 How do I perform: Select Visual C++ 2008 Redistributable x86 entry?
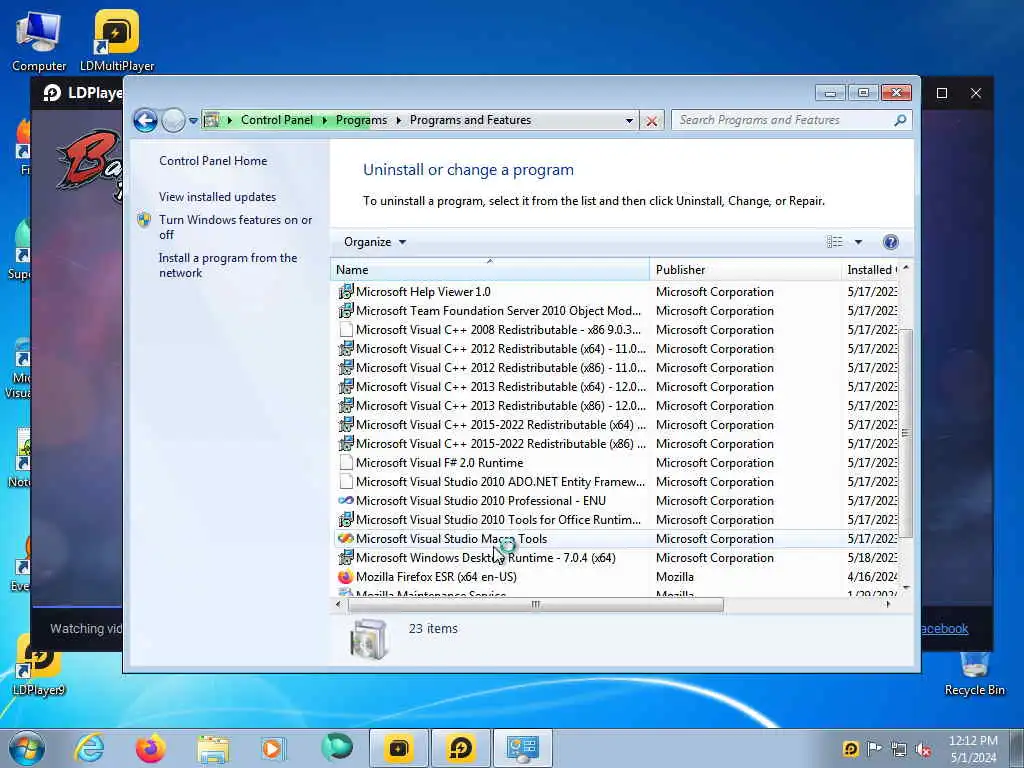point(498,330)
